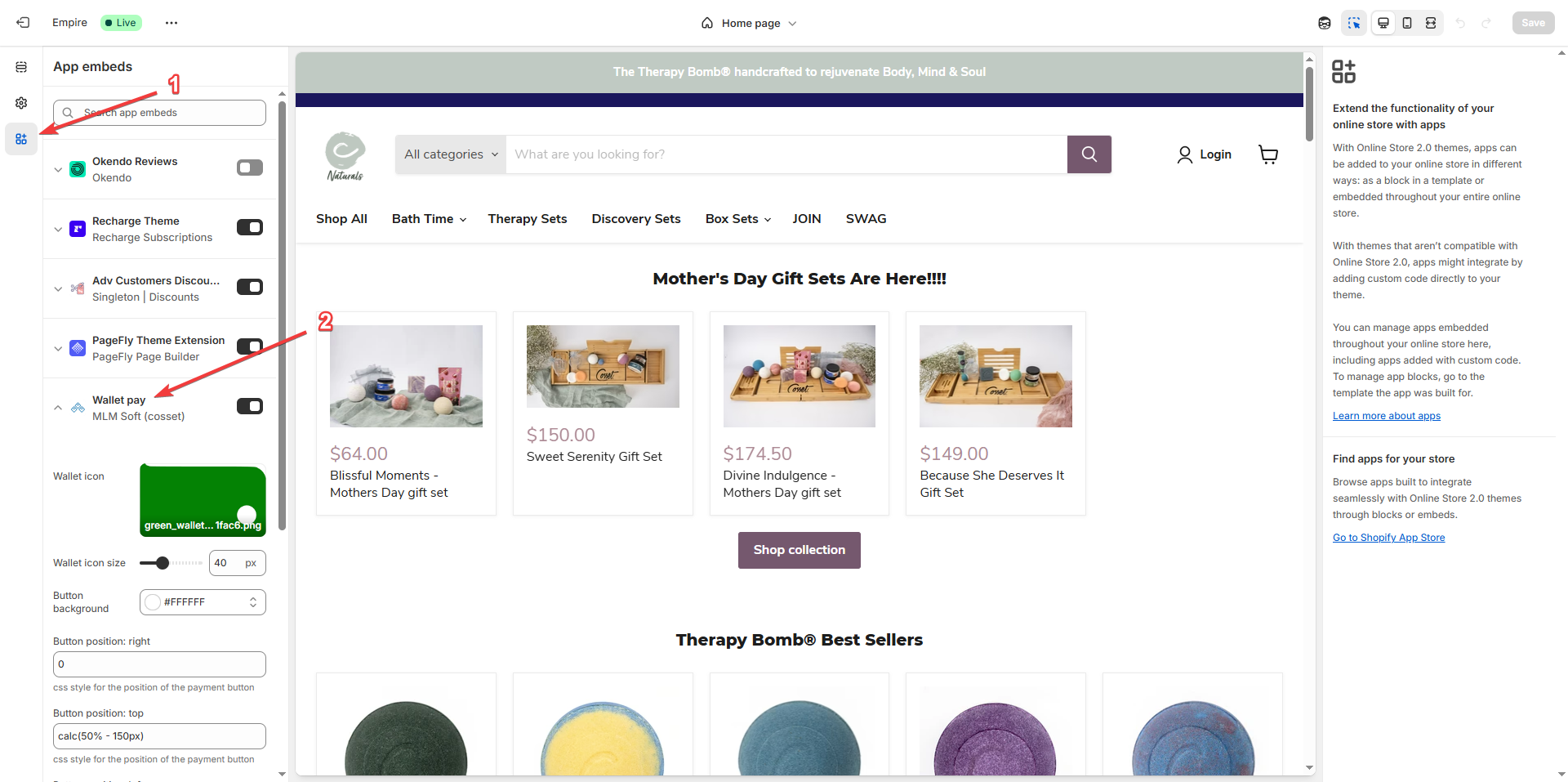
Task: Open the shopping cart icon
Action: pyautogui.click(x=1267, y=154)
